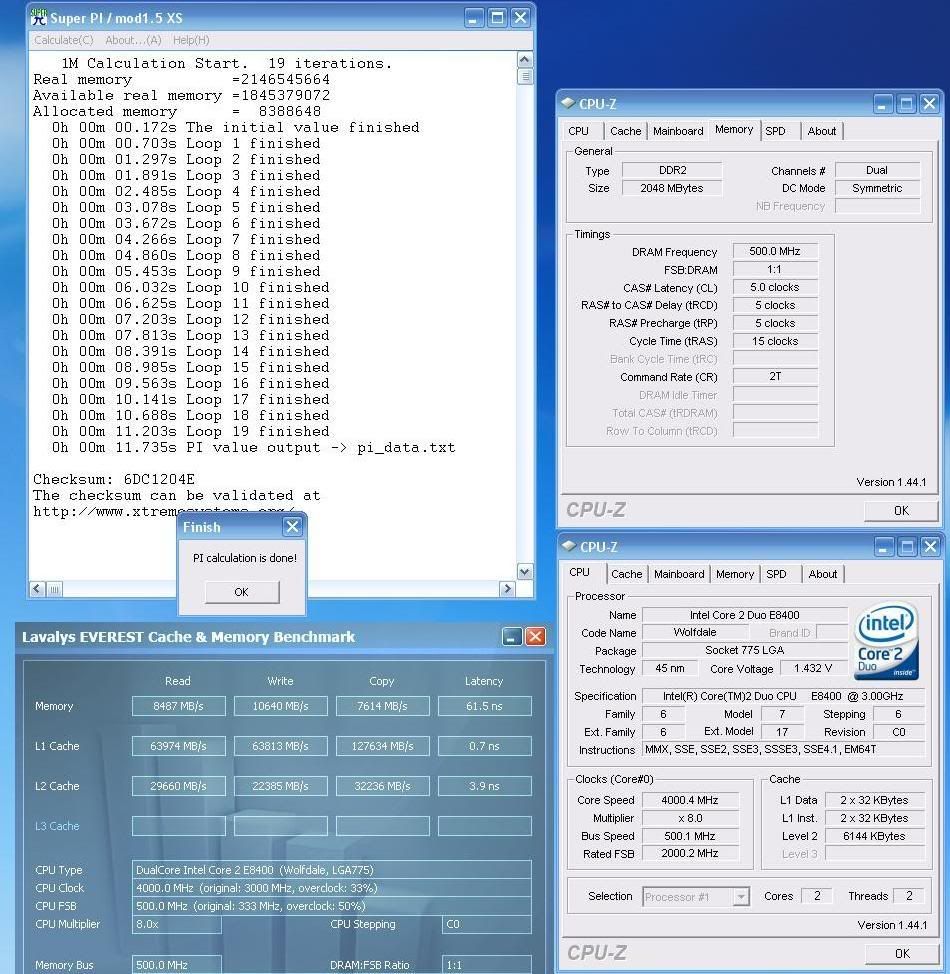Click the L1 Cache Read value 63974 MB/s

pos(178,746)
